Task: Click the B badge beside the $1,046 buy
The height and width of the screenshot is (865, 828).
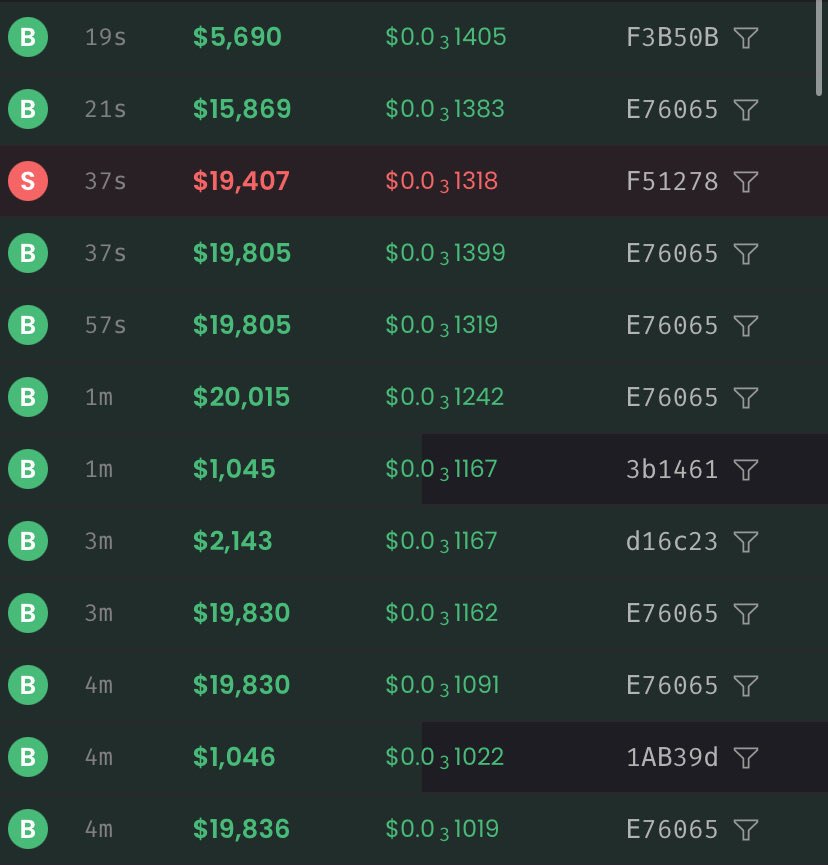Action: coord(28,757)
